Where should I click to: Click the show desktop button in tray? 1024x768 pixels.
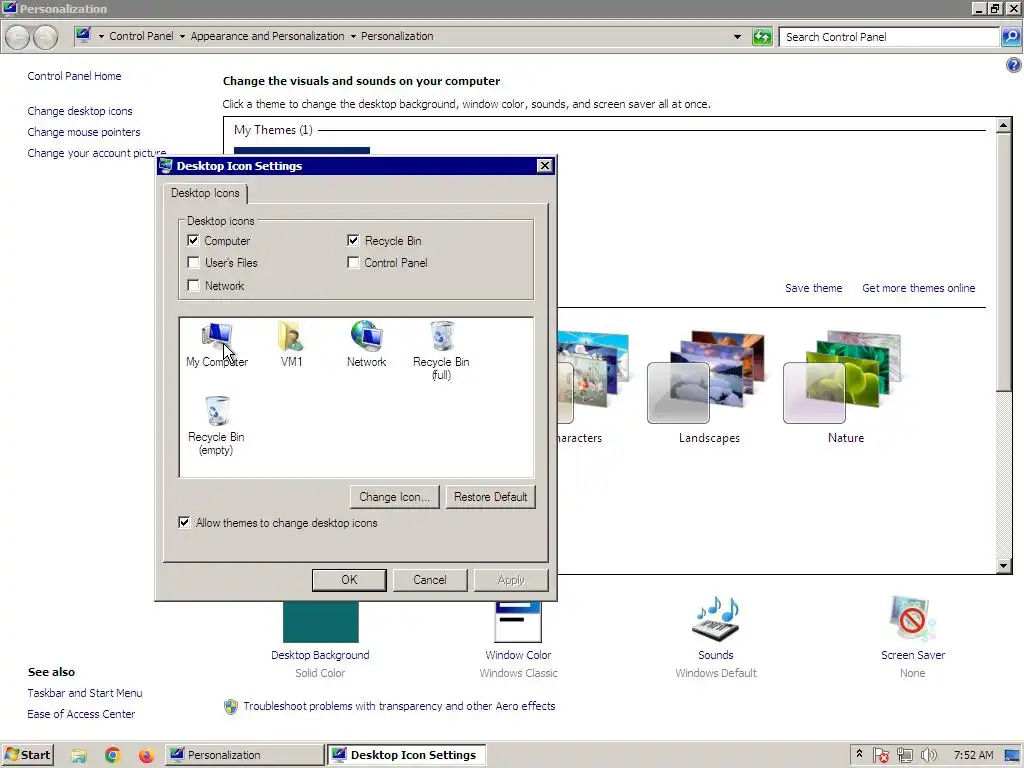tap(1012, 756)
